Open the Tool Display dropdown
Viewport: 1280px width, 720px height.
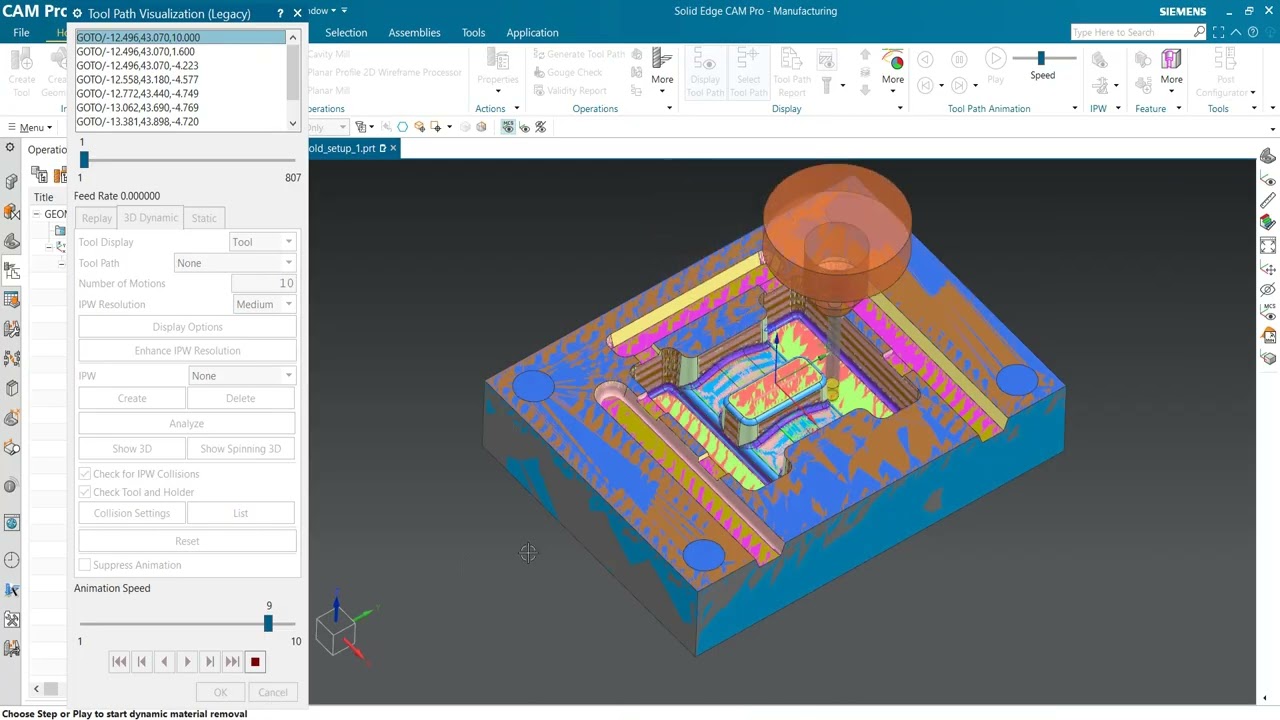point(262,242)
